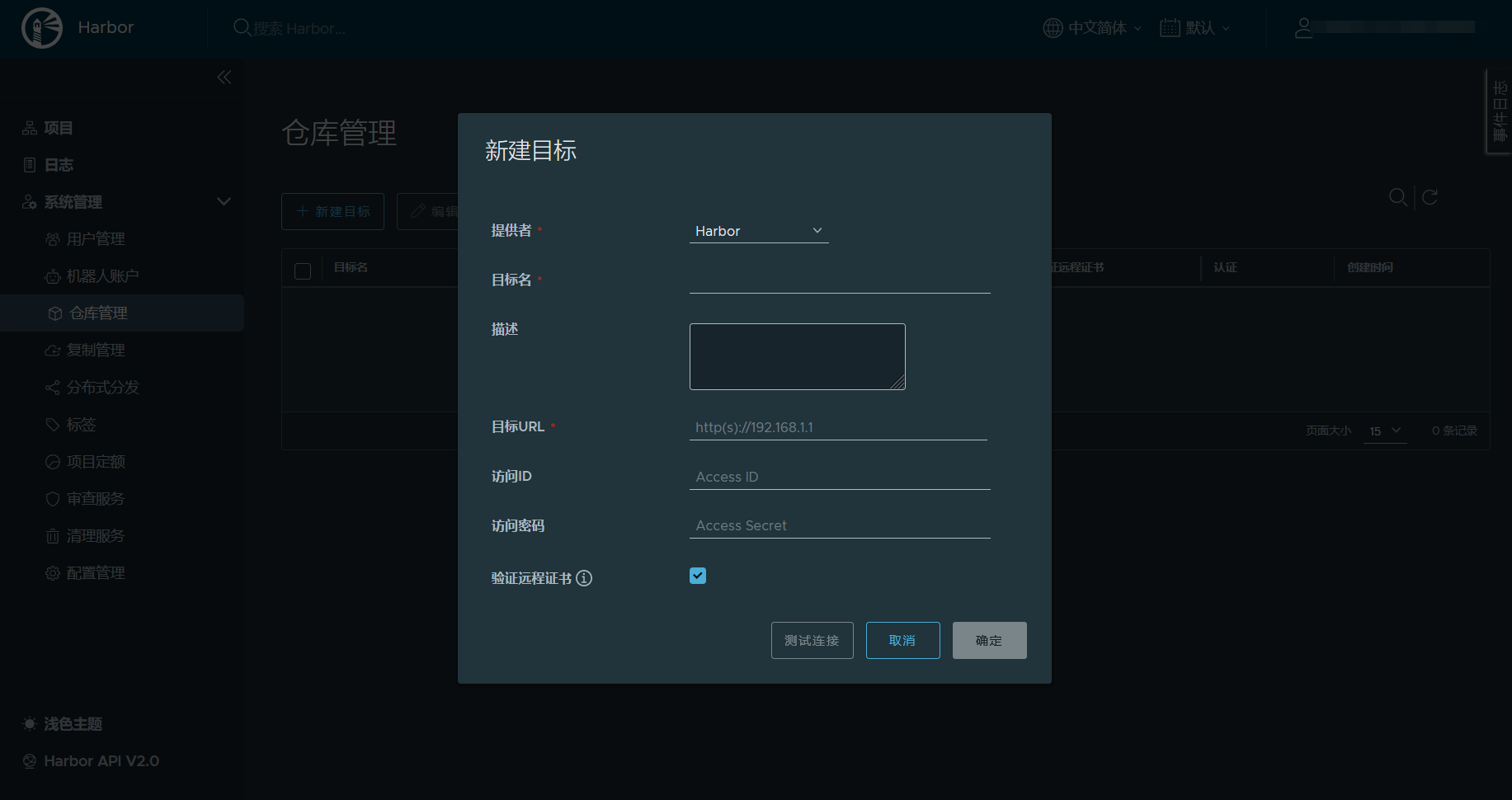The height and width of the screenshot is (800, 1512).
Task: Click the 仓库管理 registry box icon
Action: tap(55, 313)
